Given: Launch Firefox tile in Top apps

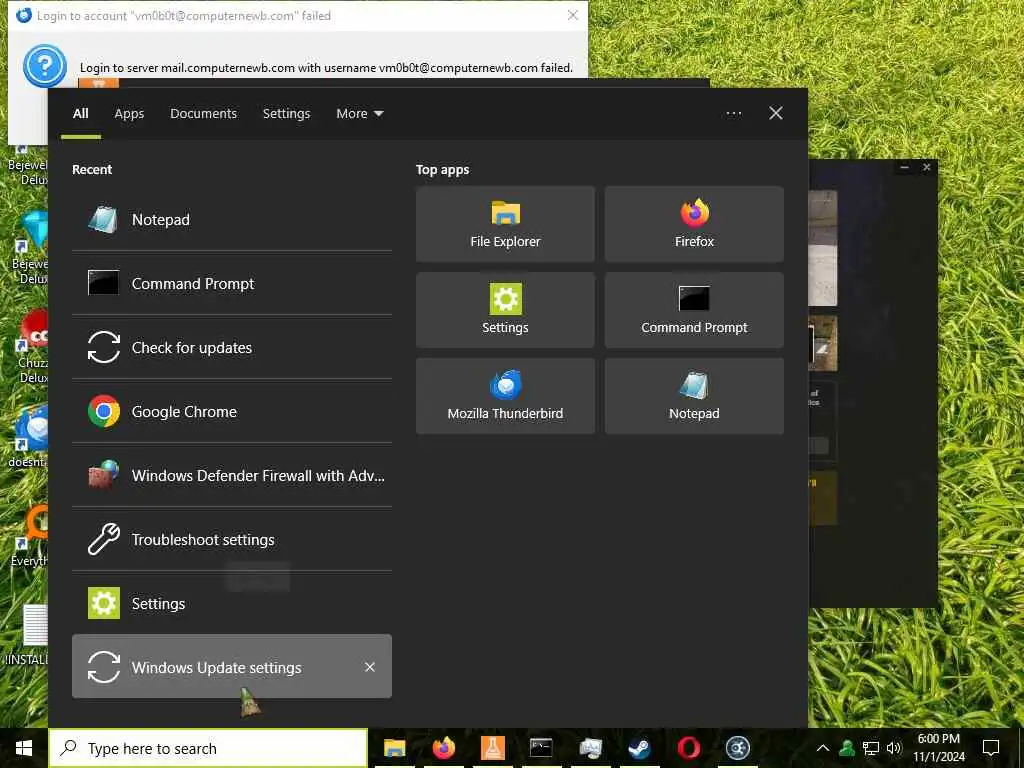Looking at the screenshot, I should [x=694, y=224].
